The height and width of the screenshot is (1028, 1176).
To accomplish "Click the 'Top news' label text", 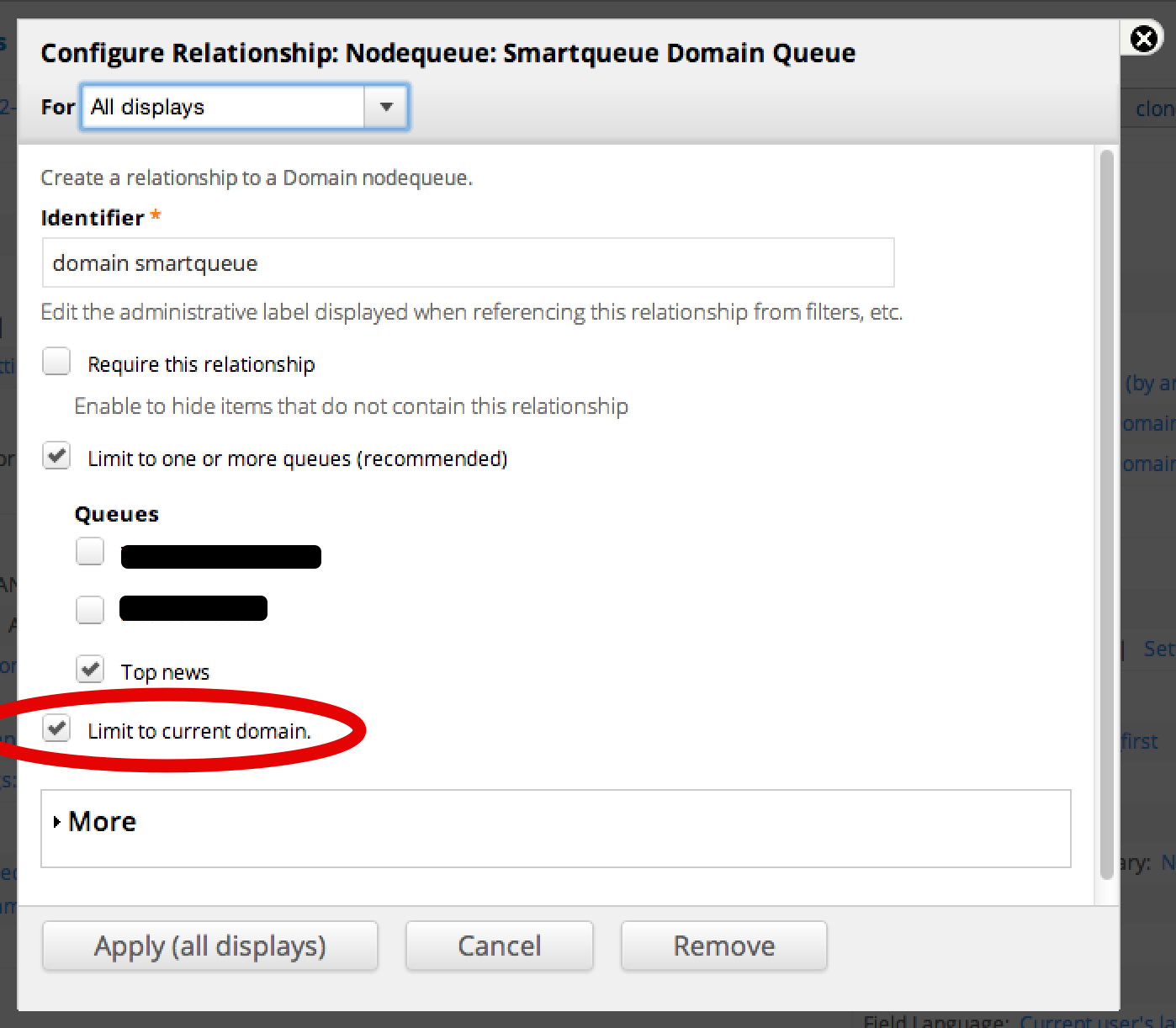I will point(165,671).
